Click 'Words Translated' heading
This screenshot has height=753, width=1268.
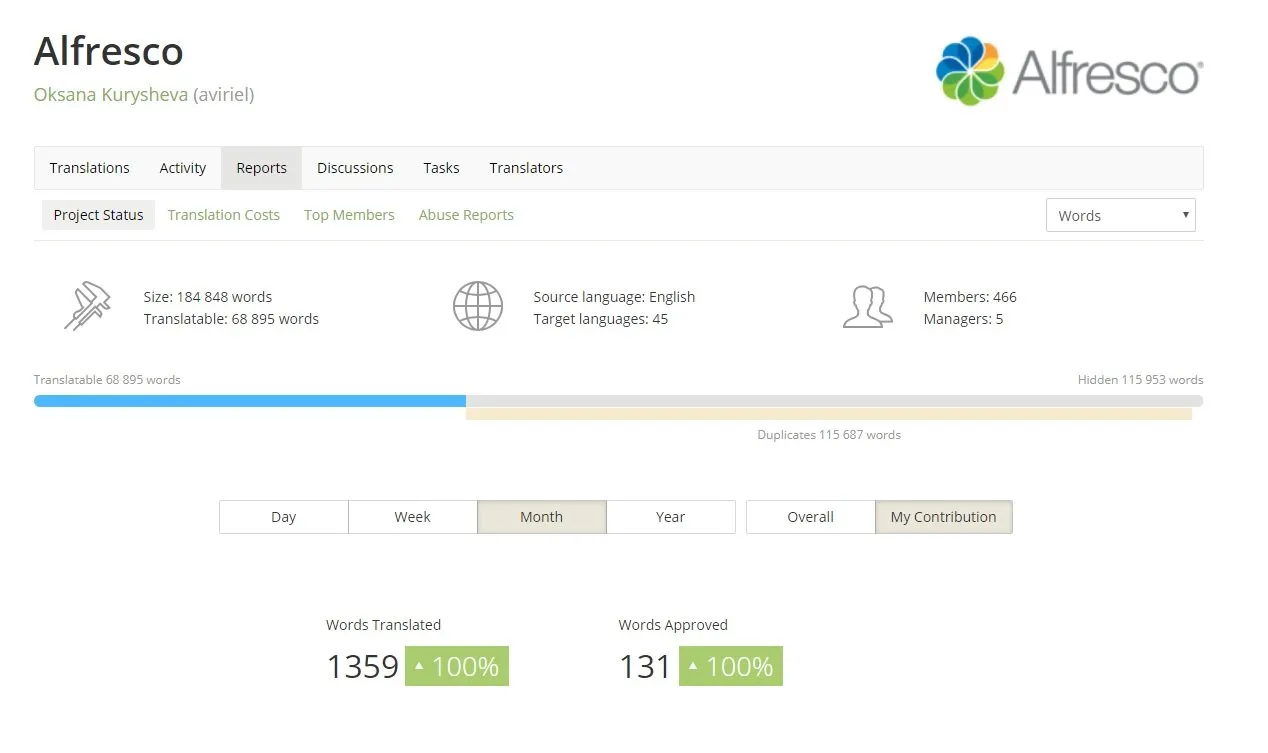383,625
